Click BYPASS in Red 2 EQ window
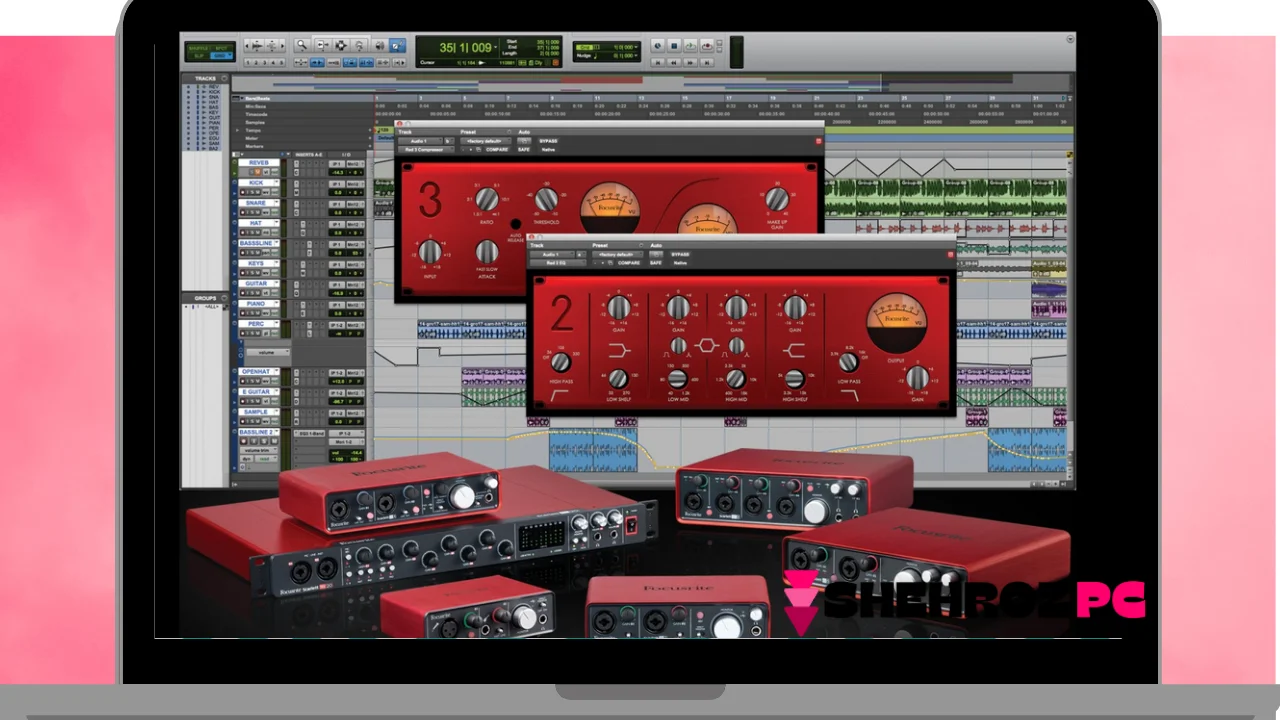This screenshot has width=1280, height=720. (x=680, y=254)
